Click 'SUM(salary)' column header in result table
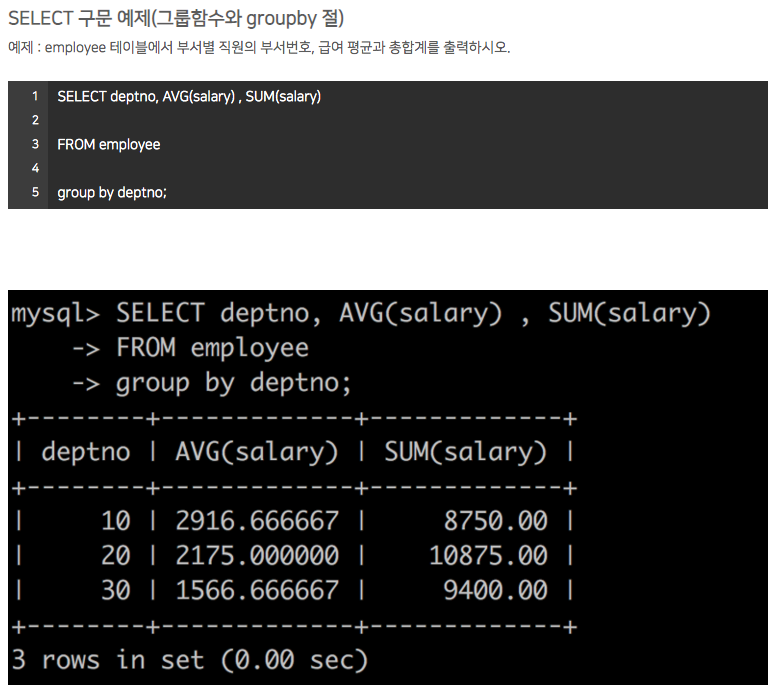 (x=466, y=453)
